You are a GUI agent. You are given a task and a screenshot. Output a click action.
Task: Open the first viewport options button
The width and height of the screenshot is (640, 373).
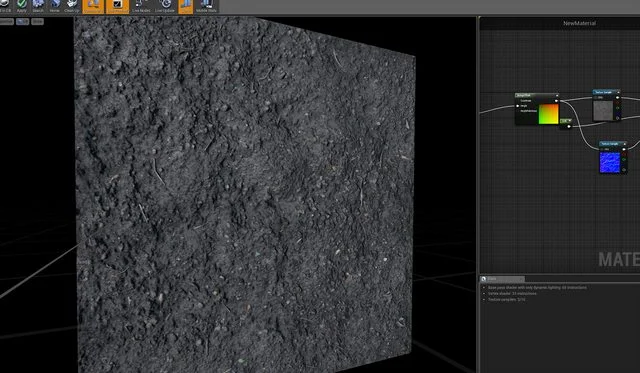(7, 21)
